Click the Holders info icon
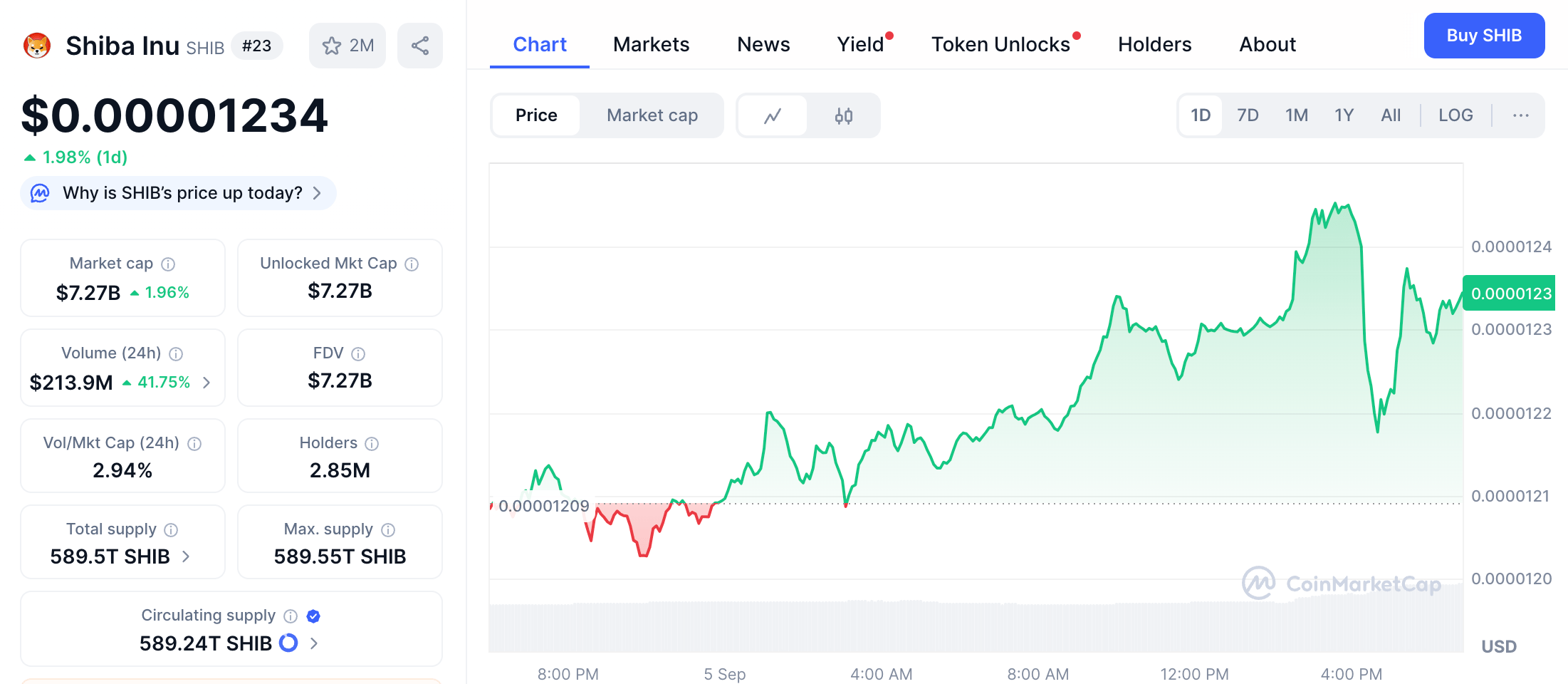This screenshot has height=684, width=1568. pos(372,444)
